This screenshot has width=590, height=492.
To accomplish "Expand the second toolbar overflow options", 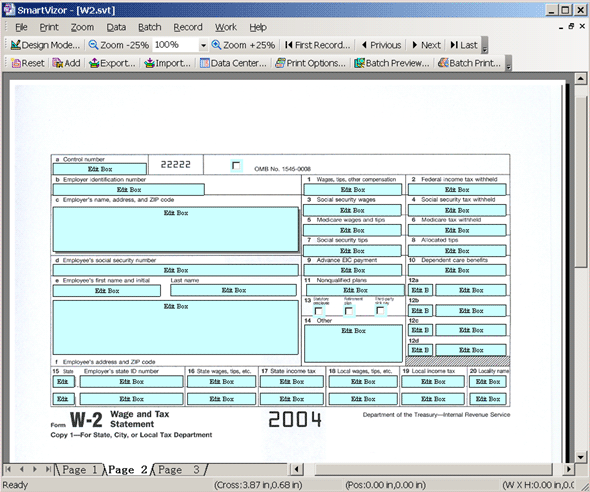I will coord(509,63).
